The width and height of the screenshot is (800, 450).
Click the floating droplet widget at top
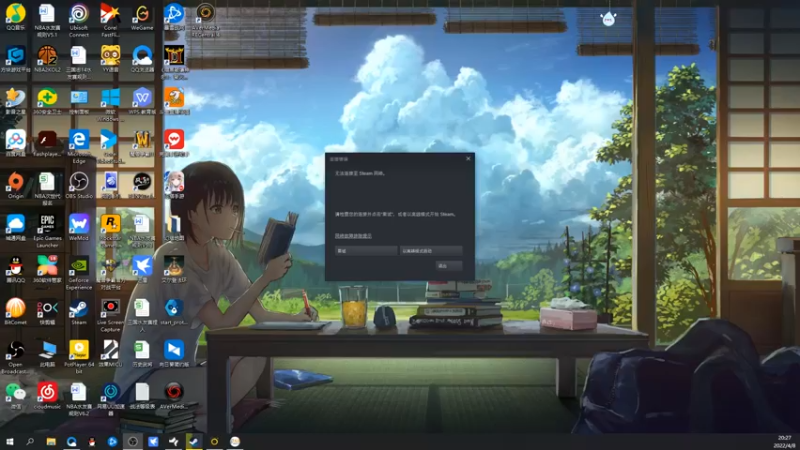(608, 19)
